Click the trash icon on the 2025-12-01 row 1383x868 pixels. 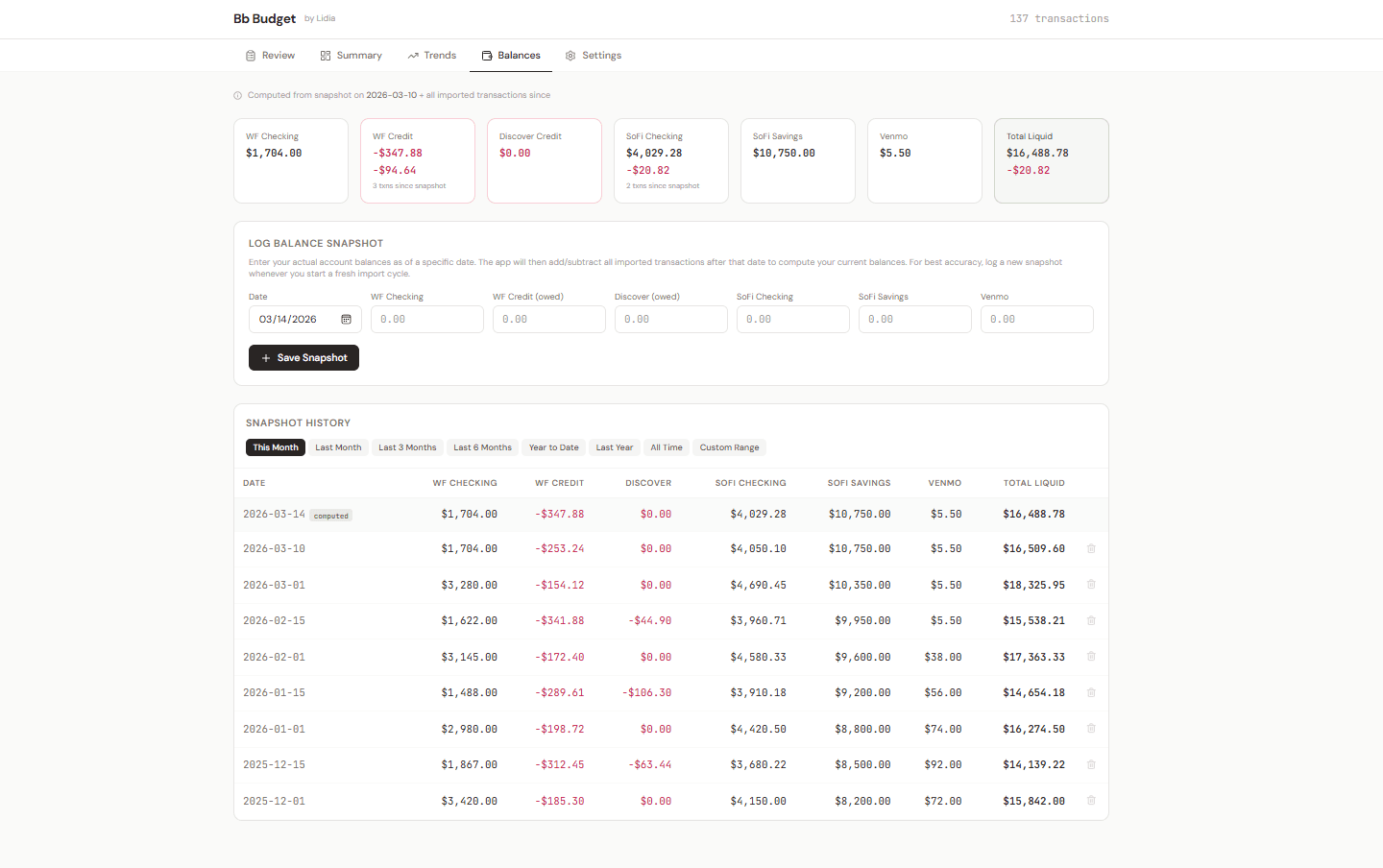pyautogui.click(x=1090, y=800)
